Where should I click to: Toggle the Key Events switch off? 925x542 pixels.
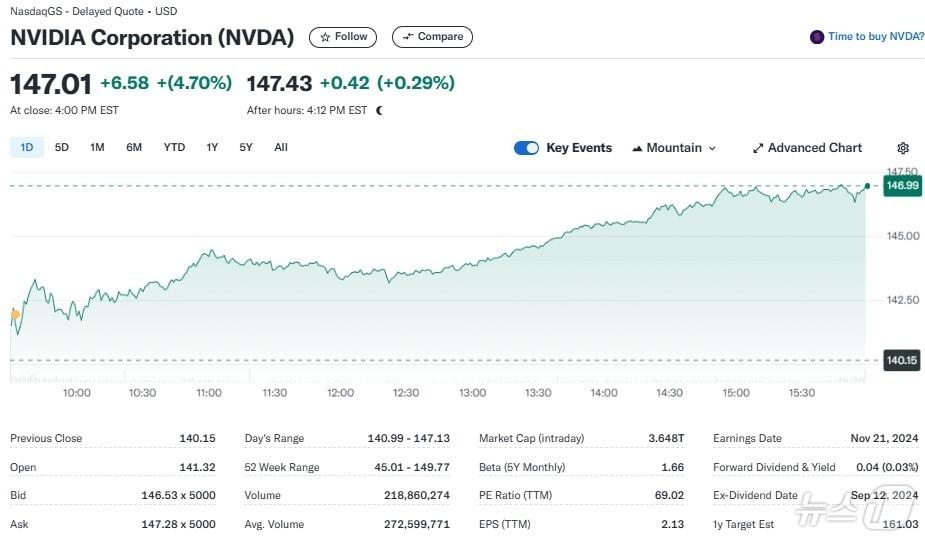(526, 148)
